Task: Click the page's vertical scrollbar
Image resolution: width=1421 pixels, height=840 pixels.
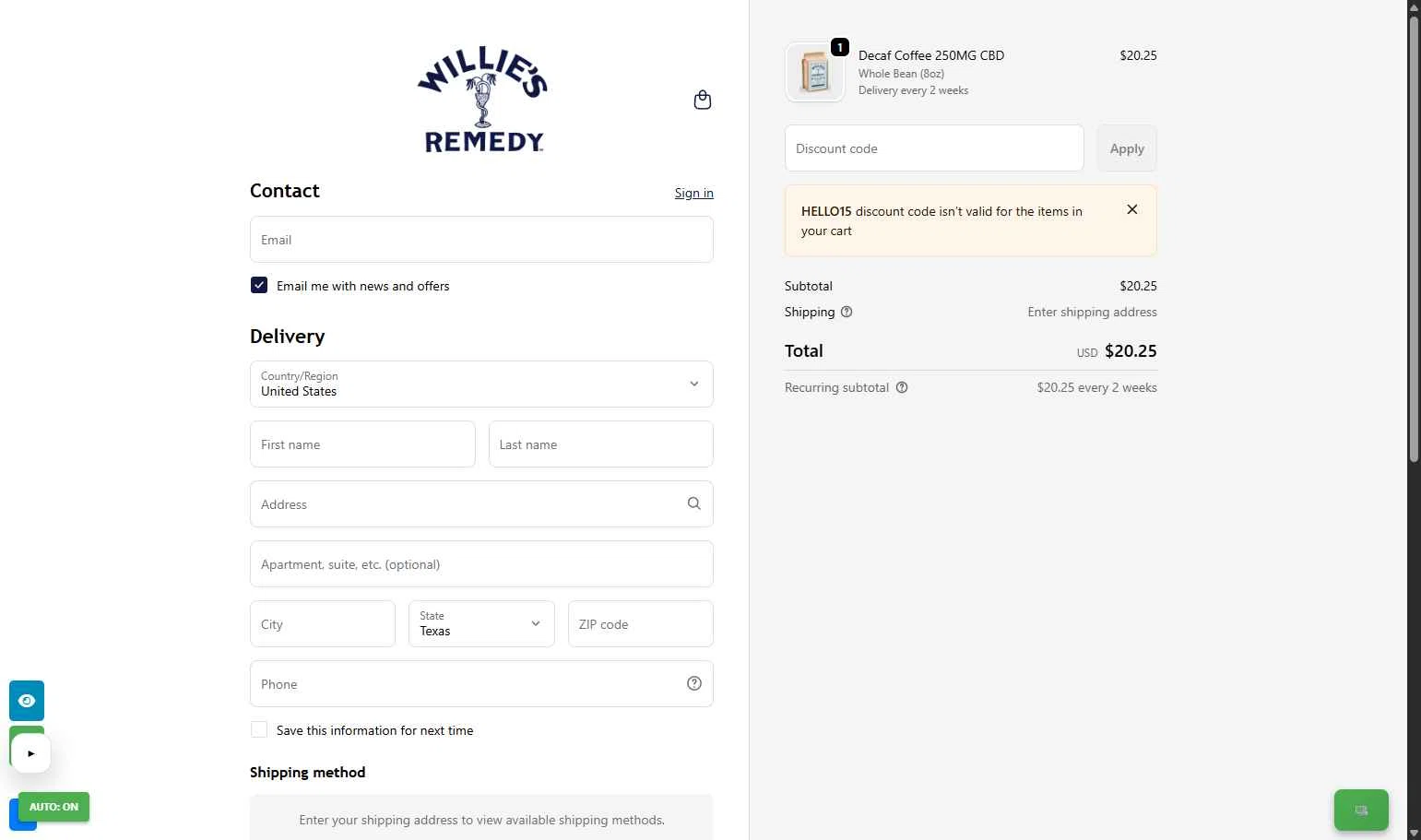Action: click(1414, 240)
